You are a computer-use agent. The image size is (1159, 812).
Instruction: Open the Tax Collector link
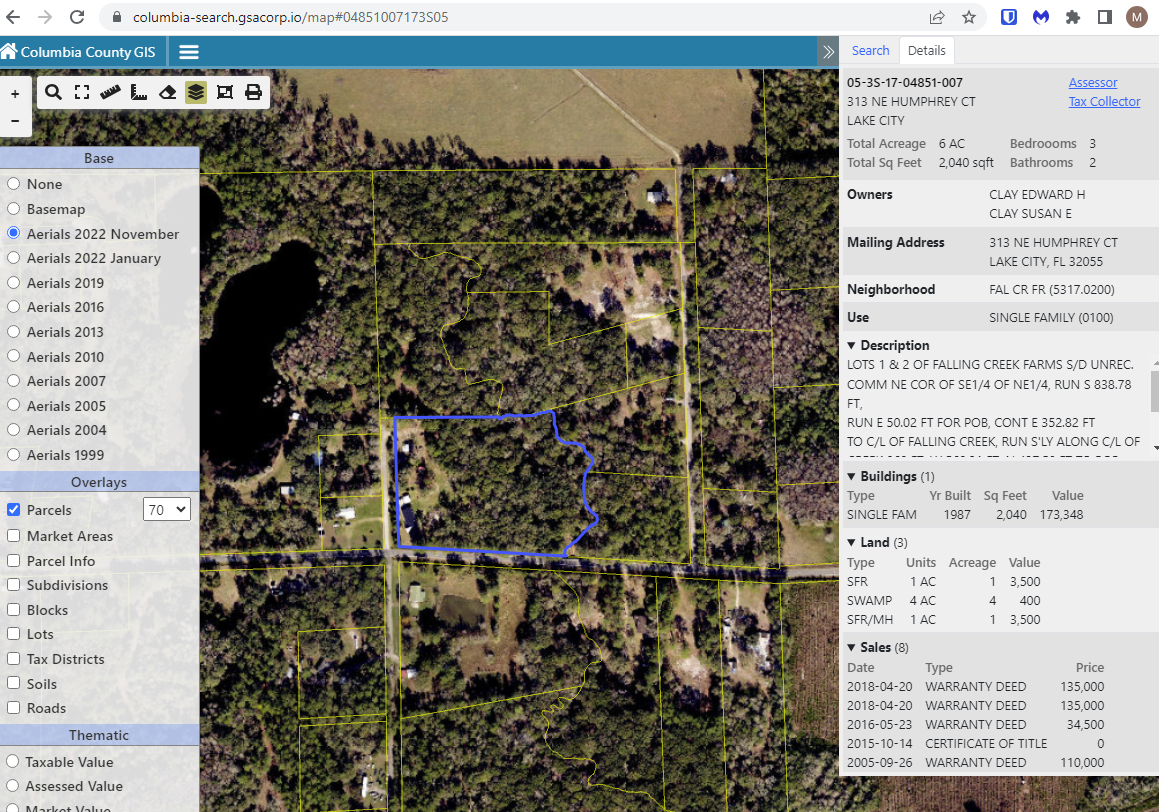tap(1104, 102)
